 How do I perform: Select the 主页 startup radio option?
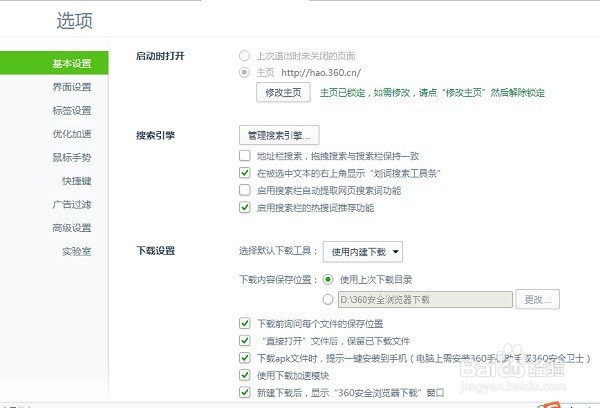(244, 72)
